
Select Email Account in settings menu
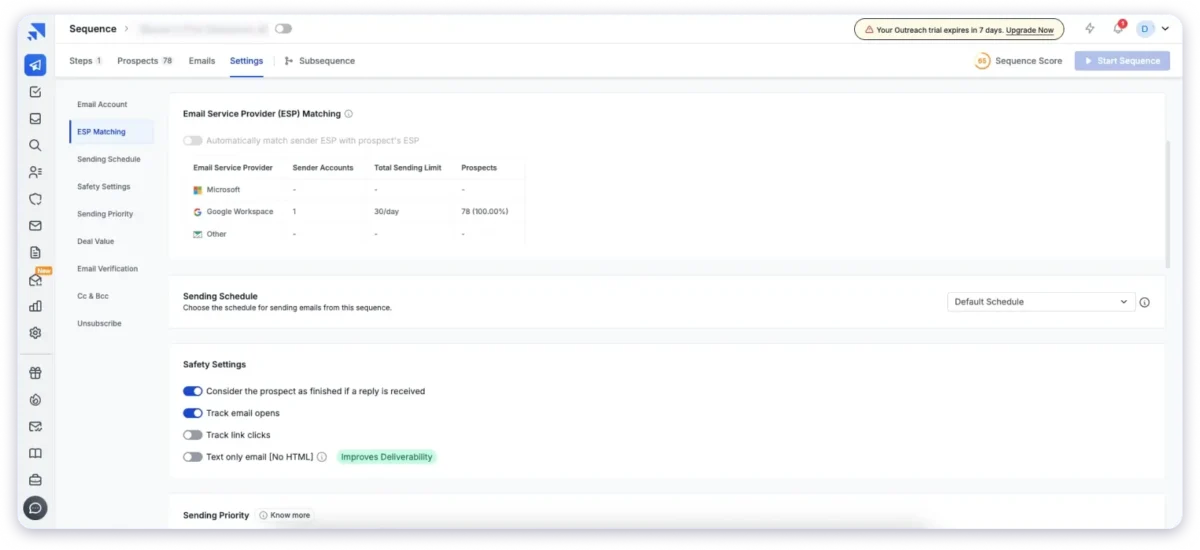[x=102, y=104]
